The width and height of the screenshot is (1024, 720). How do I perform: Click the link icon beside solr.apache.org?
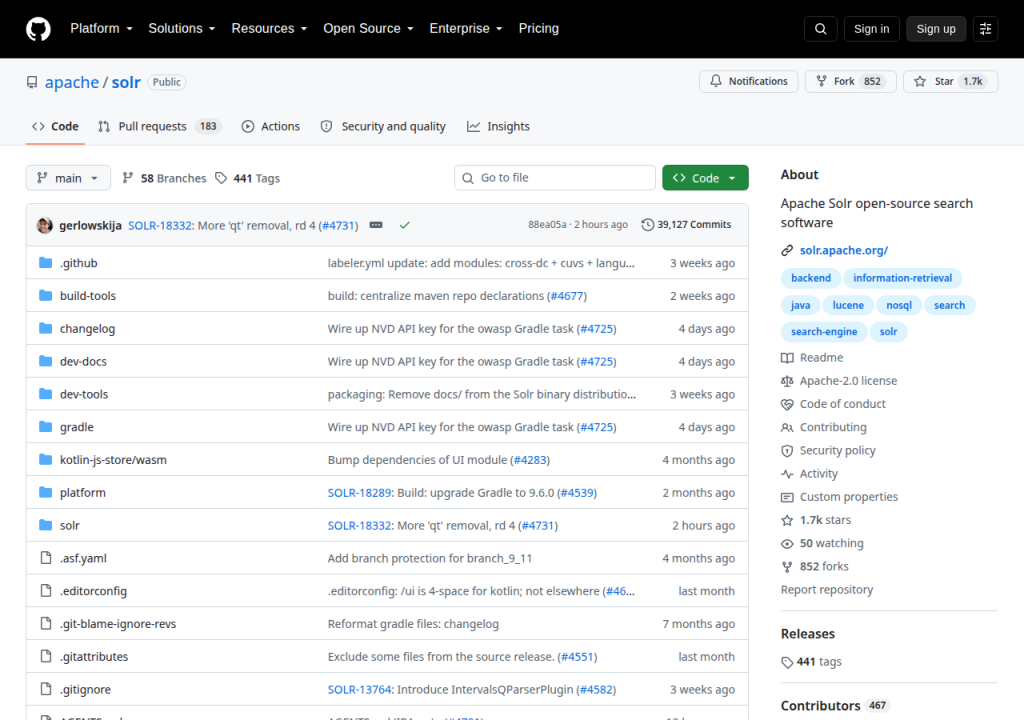[x=787, y=251]
